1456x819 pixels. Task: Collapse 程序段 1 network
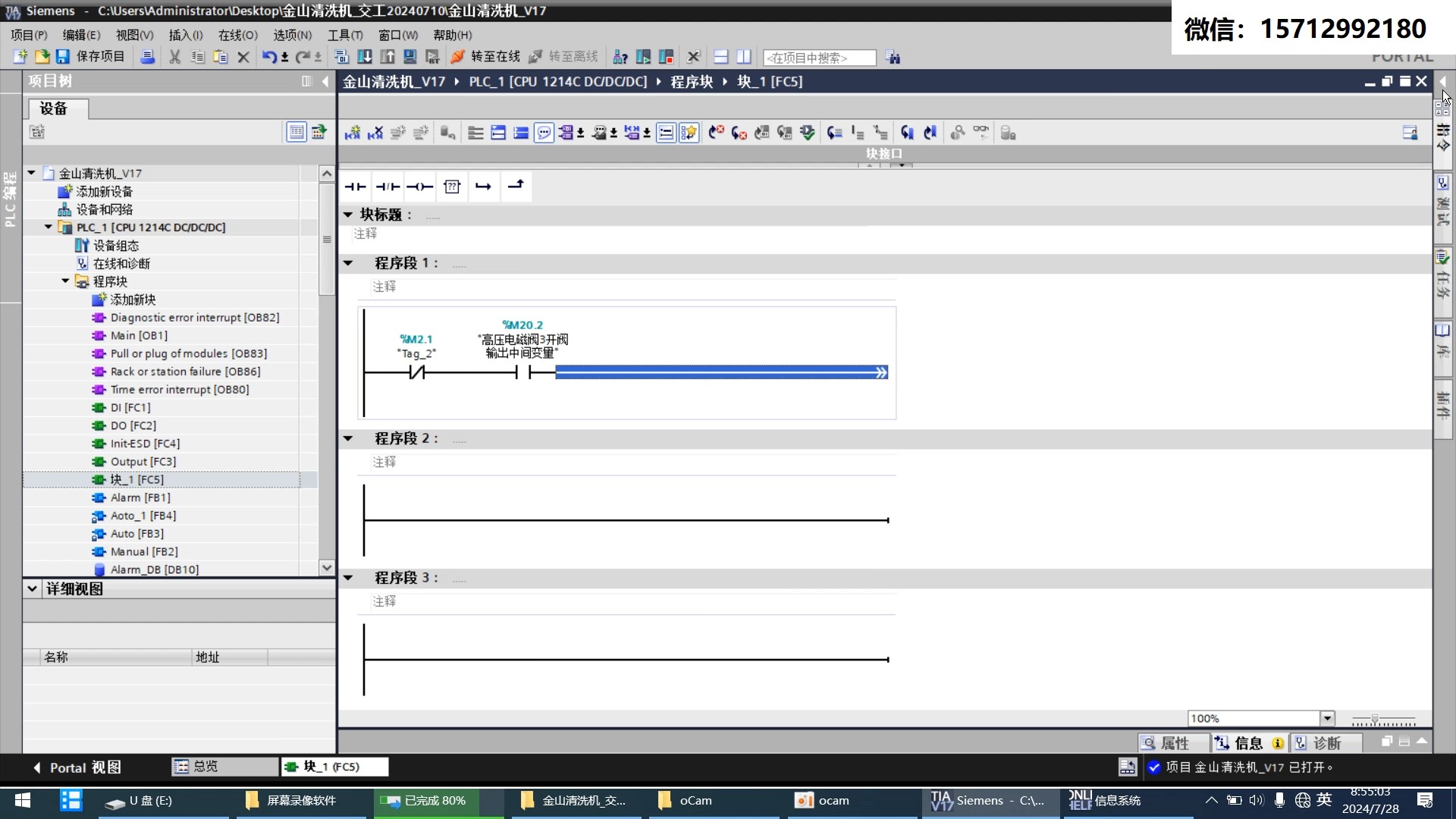[348, 263]
